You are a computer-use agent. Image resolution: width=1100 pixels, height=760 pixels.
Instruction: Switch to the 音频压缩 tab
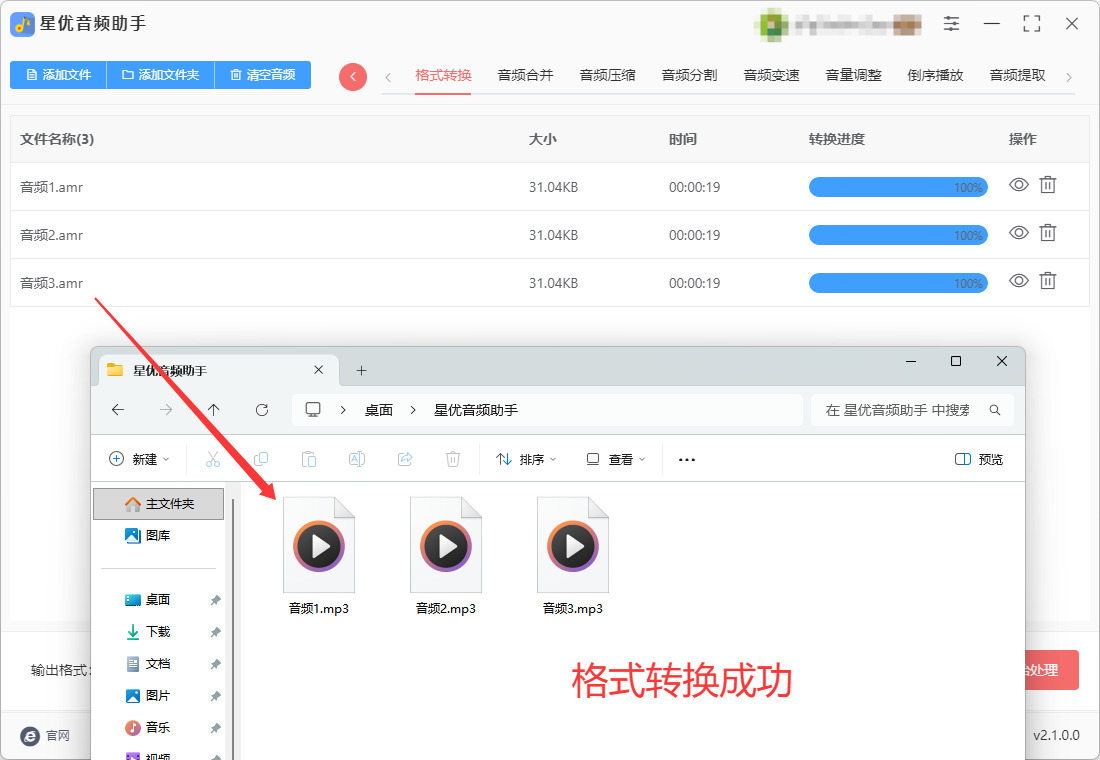(x=608, y=75)
